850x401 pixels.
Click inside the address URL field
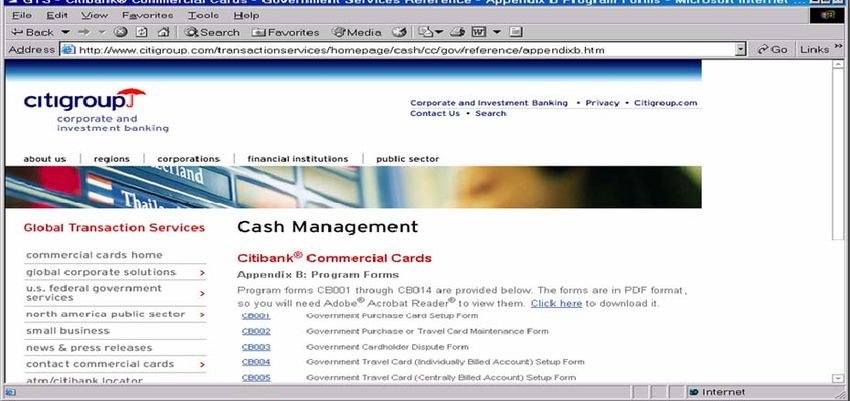coord(404,50)
